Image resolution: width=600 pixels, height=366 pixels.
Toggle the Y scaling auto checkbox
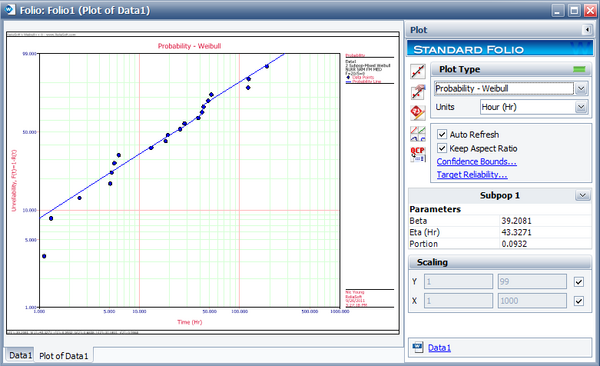pyautogui.click(x=579, y=282)
